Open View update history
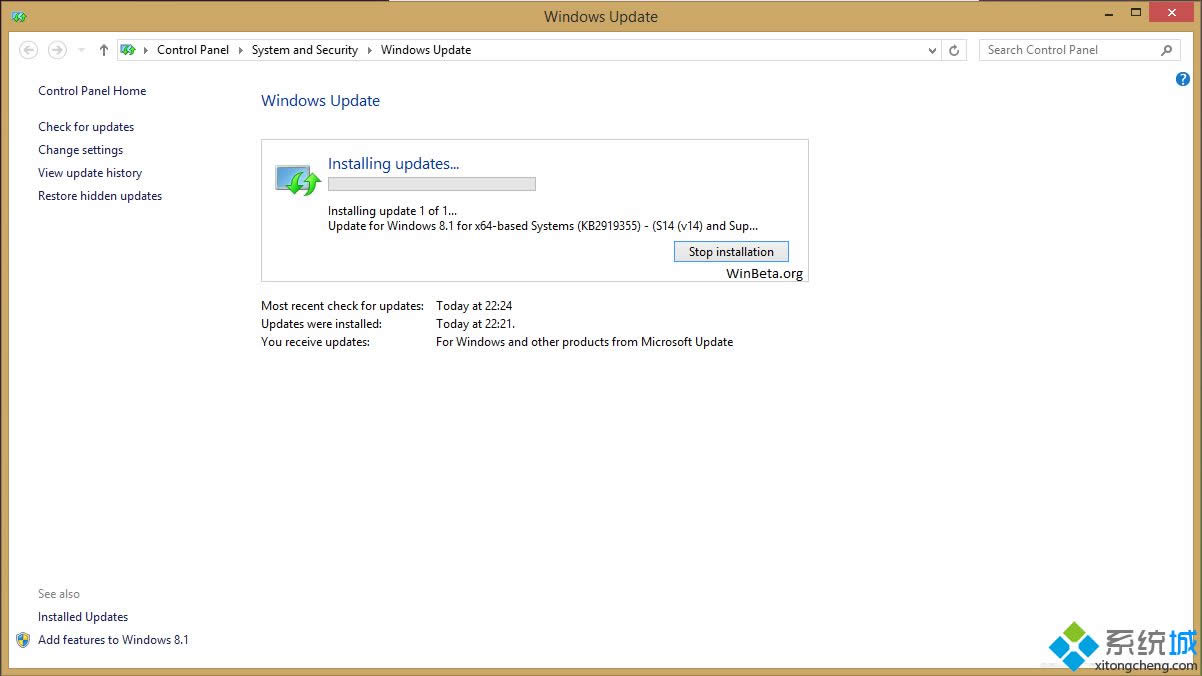This screenshot has width=1202, height=676. coord(90,173)
